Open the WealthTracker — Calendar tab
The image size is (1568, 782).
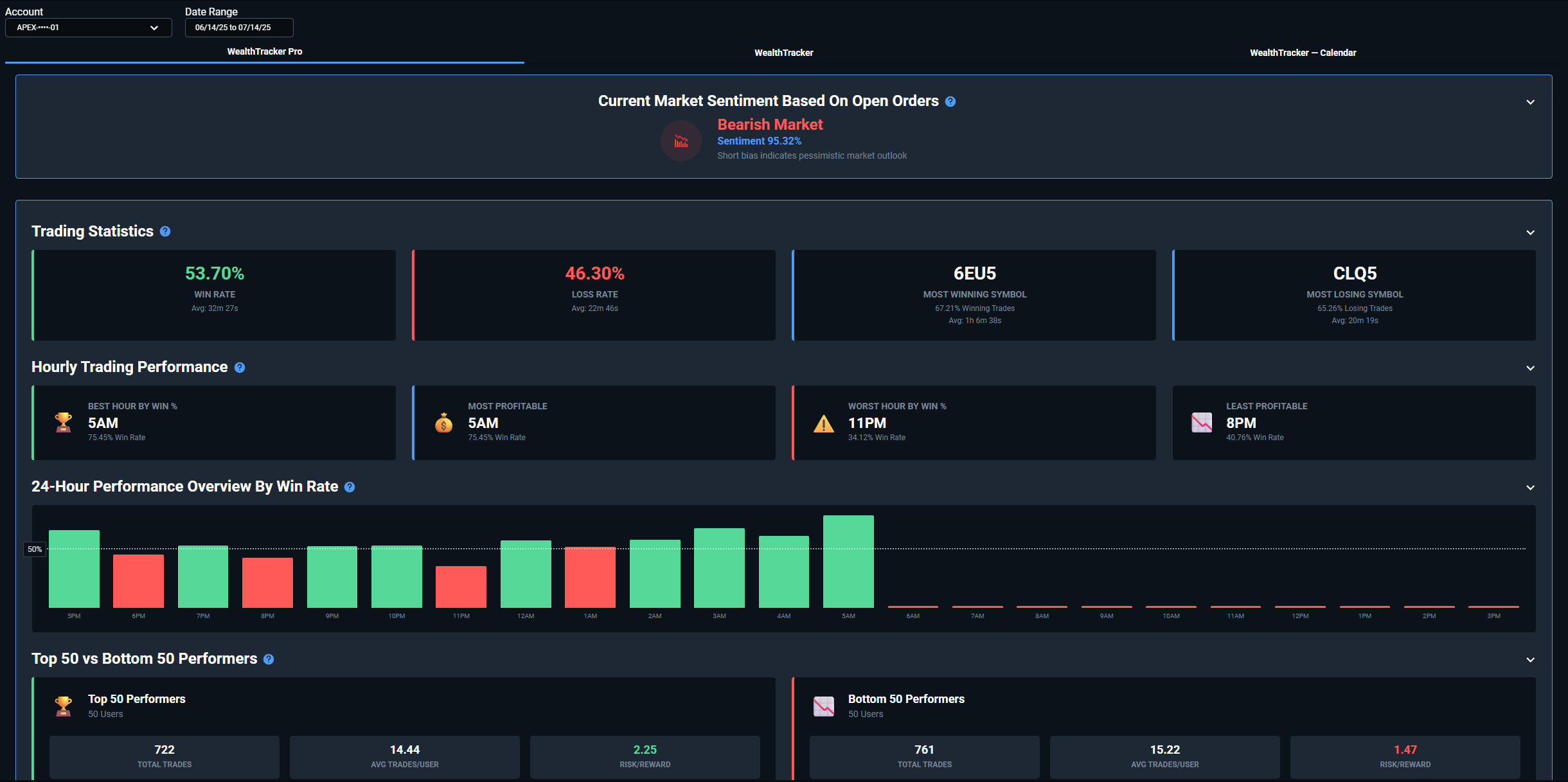[x=1303, y=53]
